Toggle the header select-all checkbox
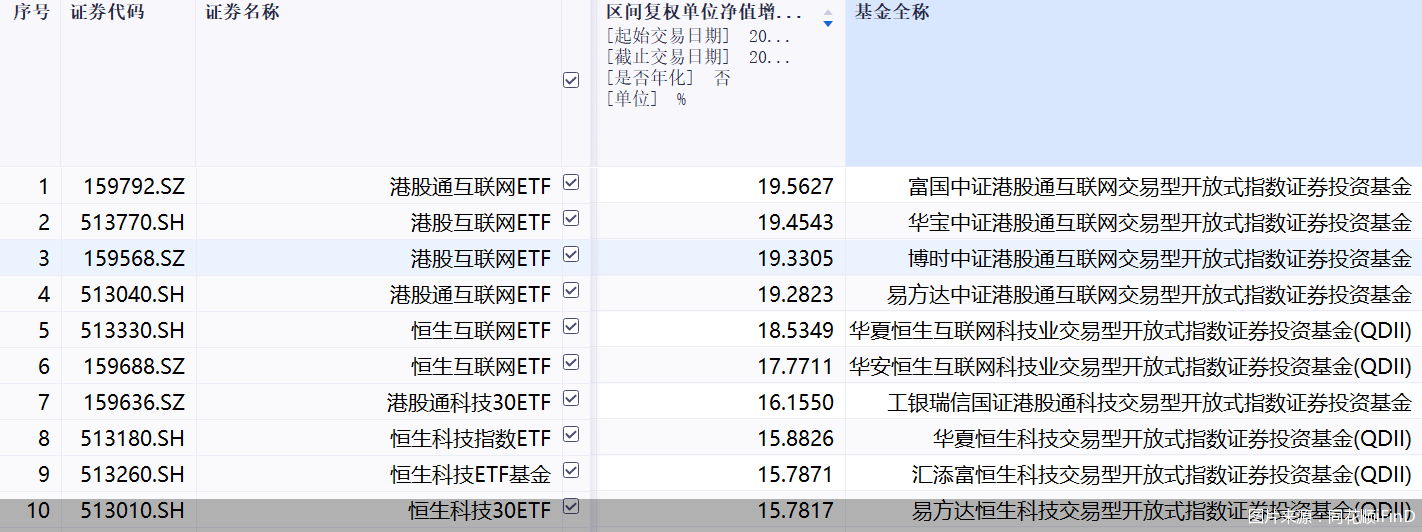This screenshot has height=532, width=1422. click(x=571, y=81)
